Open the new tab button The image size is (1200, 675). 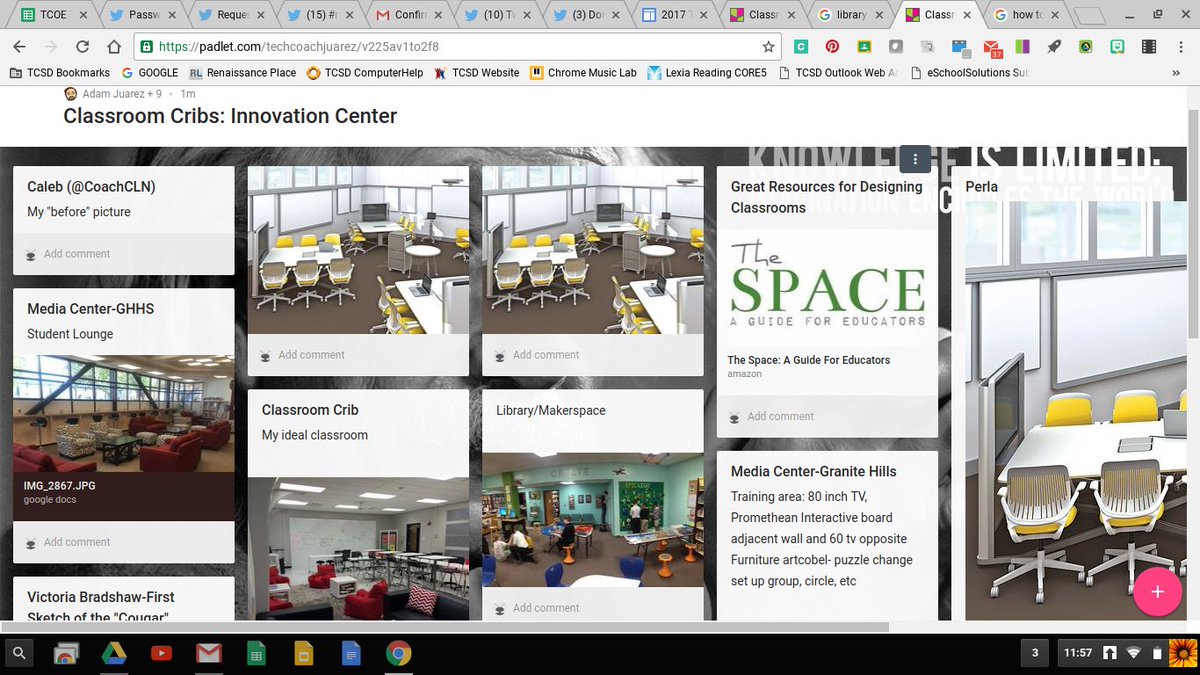tap(1091, 15)
